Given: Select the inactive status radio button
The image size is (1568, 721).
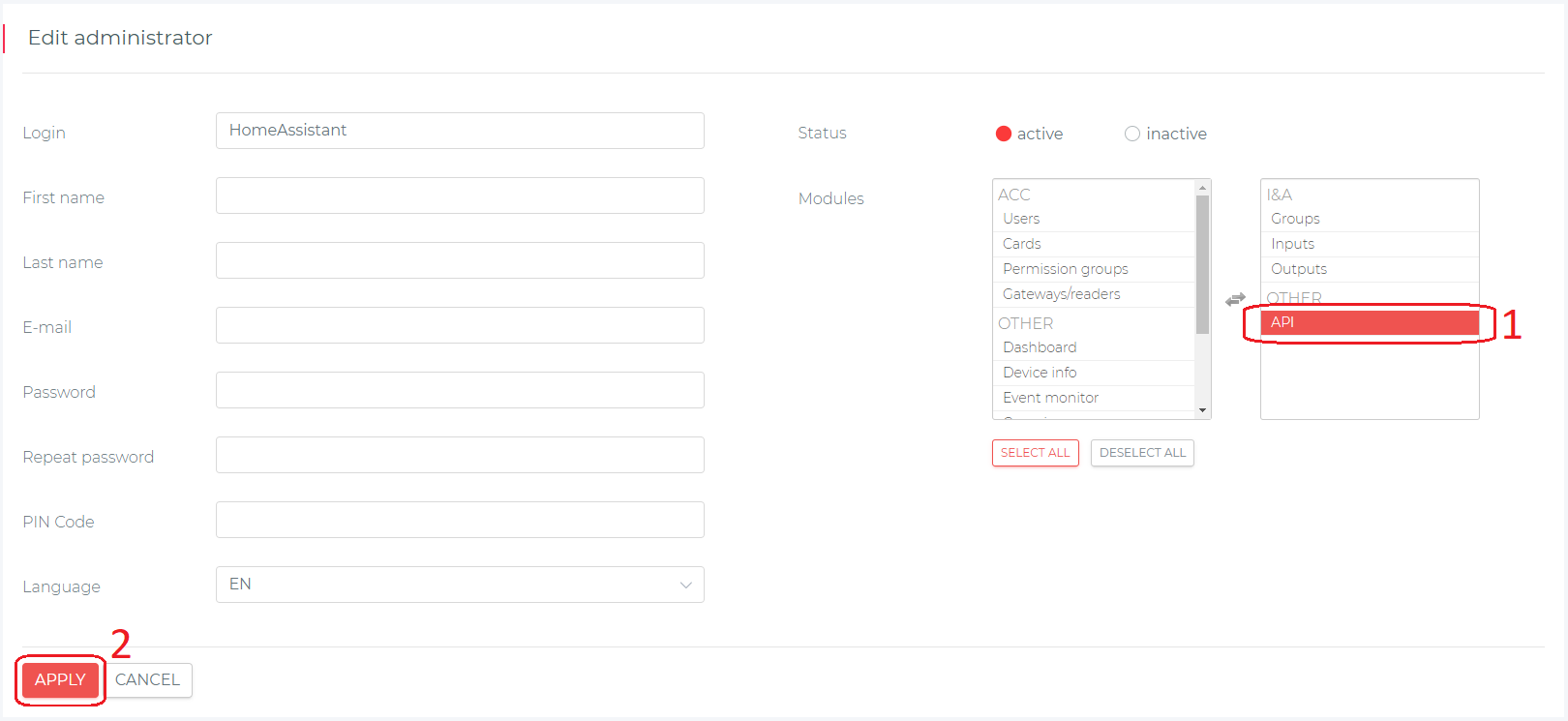Looking at the screenshot, I should (1131, 134).
